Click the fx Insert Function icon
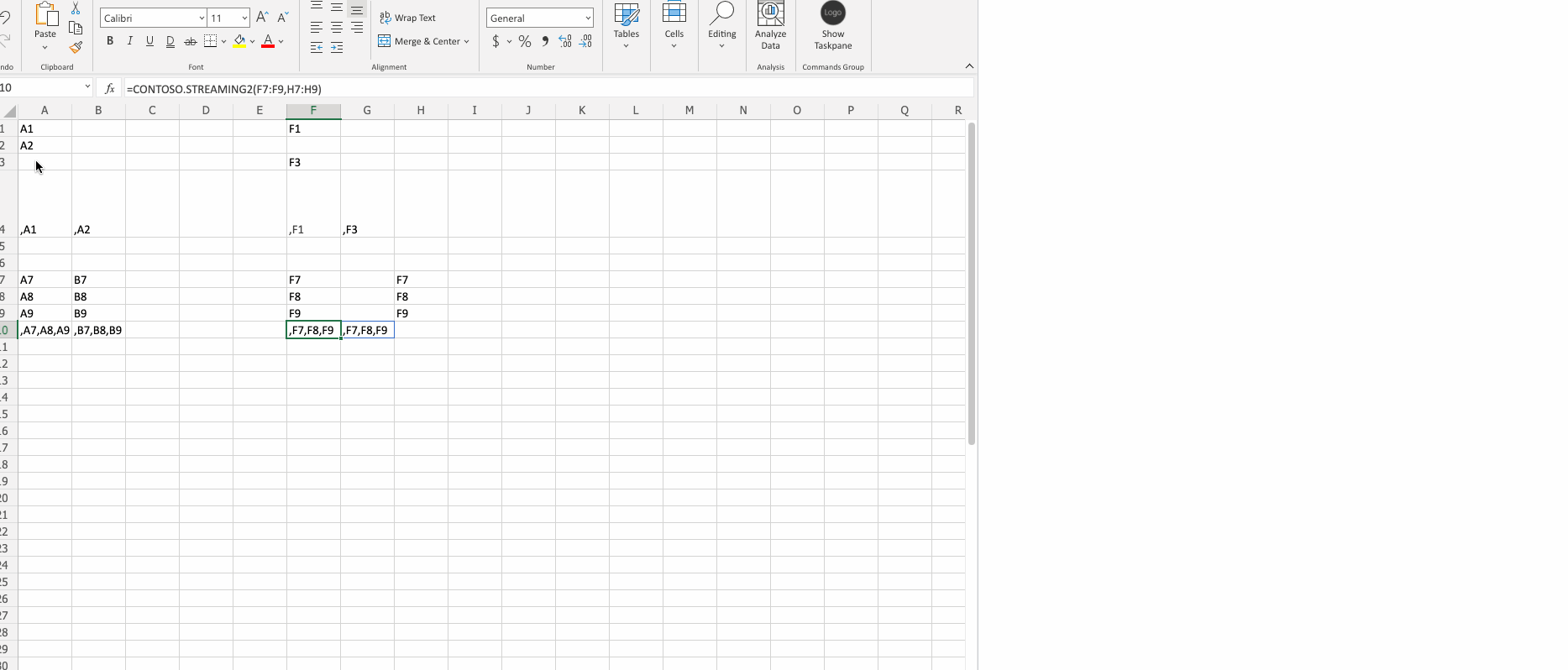1568x670 pixels. pos(109,88)
